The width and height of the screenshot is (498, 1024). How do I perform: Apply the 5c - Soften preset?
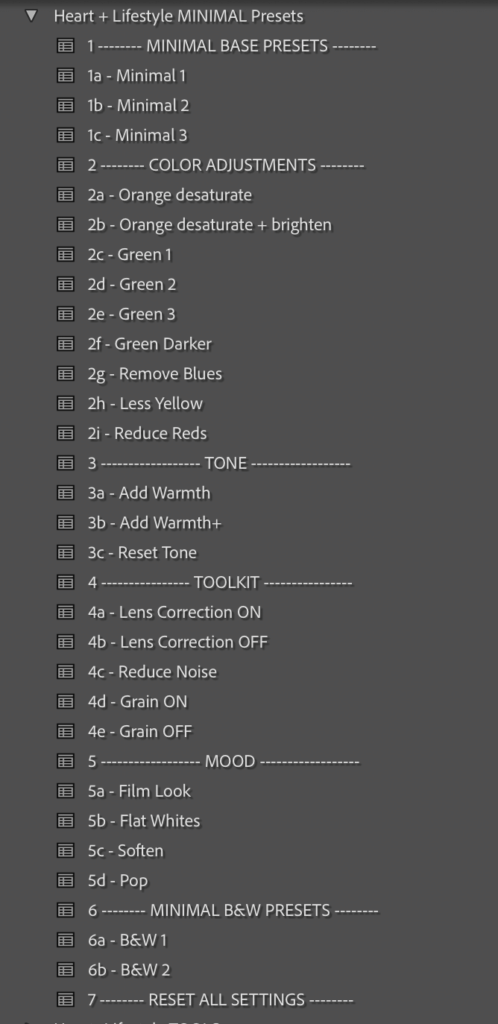click(x=125, y=851)
